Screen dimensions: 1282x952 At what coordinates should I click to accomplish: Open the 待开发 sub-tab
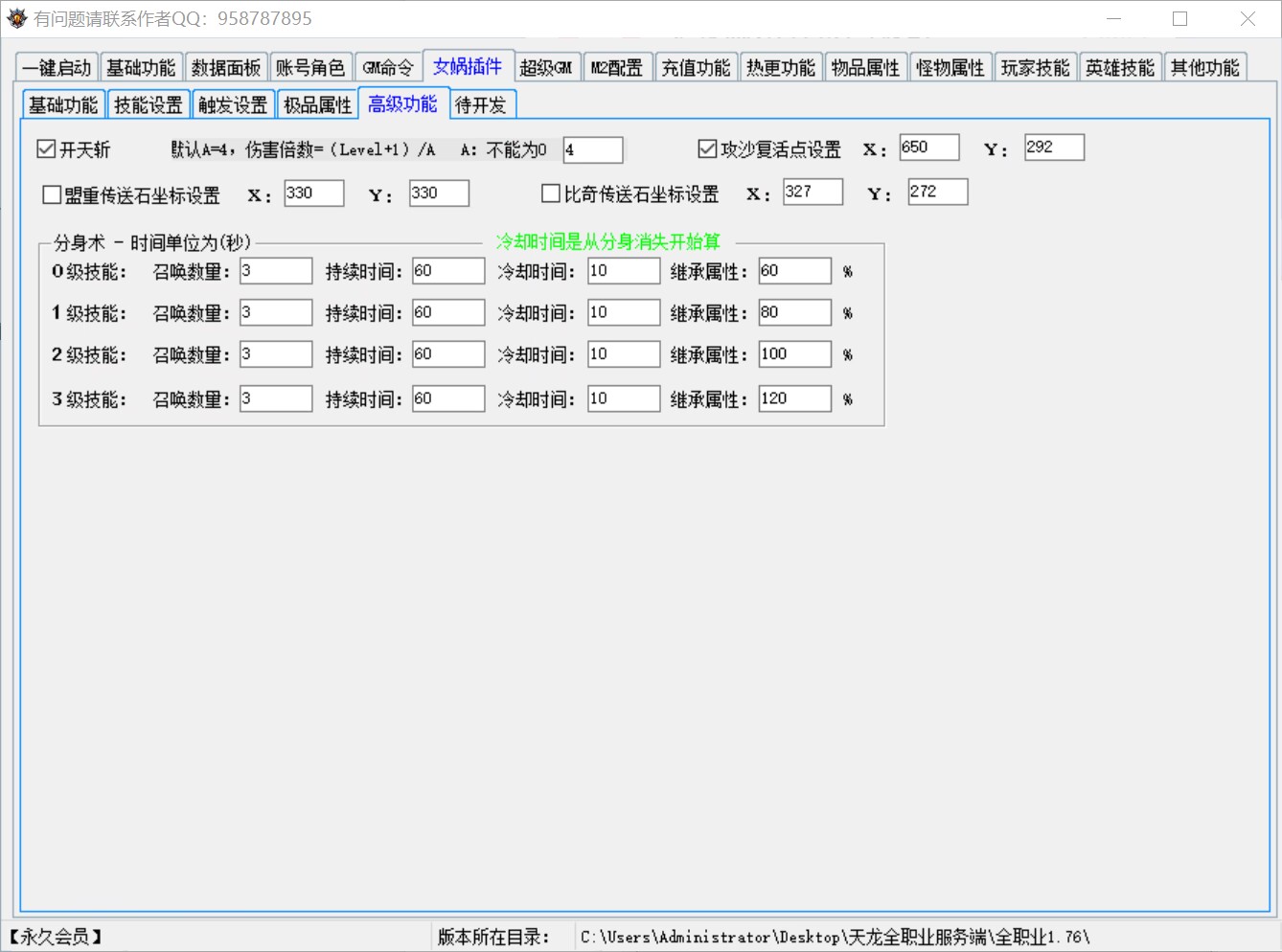[x=483, y=104]
